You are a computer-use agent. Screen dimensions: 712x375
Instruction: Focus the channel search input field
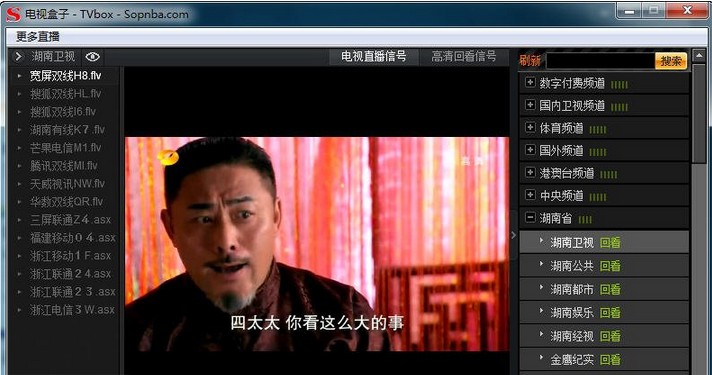600,61
